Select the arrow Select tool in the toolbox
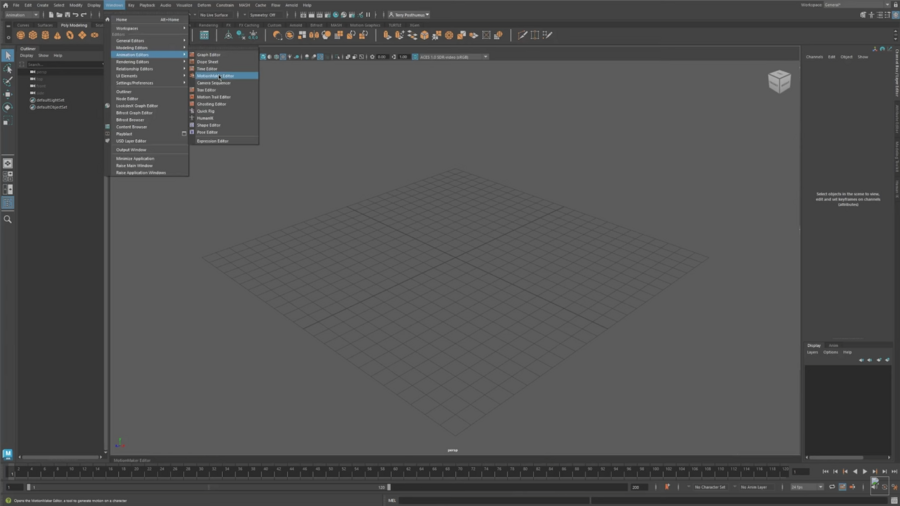This screenshot has height=506, width=900. (8, 56)
